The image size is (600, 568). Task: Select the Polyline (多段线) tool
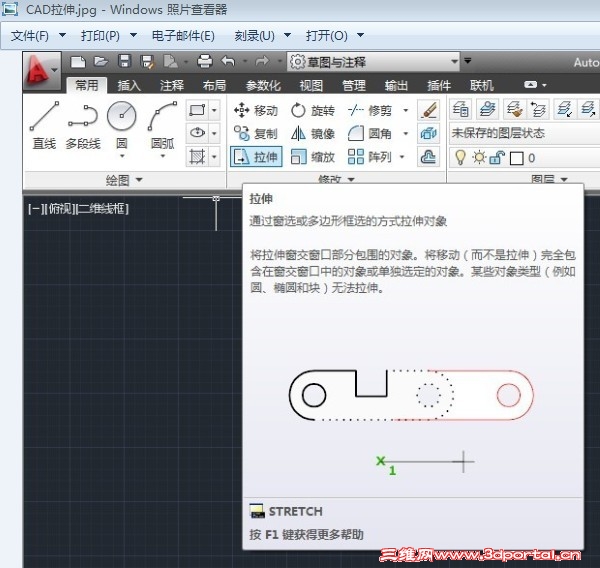pyautogui.click(x=83, y=126)
